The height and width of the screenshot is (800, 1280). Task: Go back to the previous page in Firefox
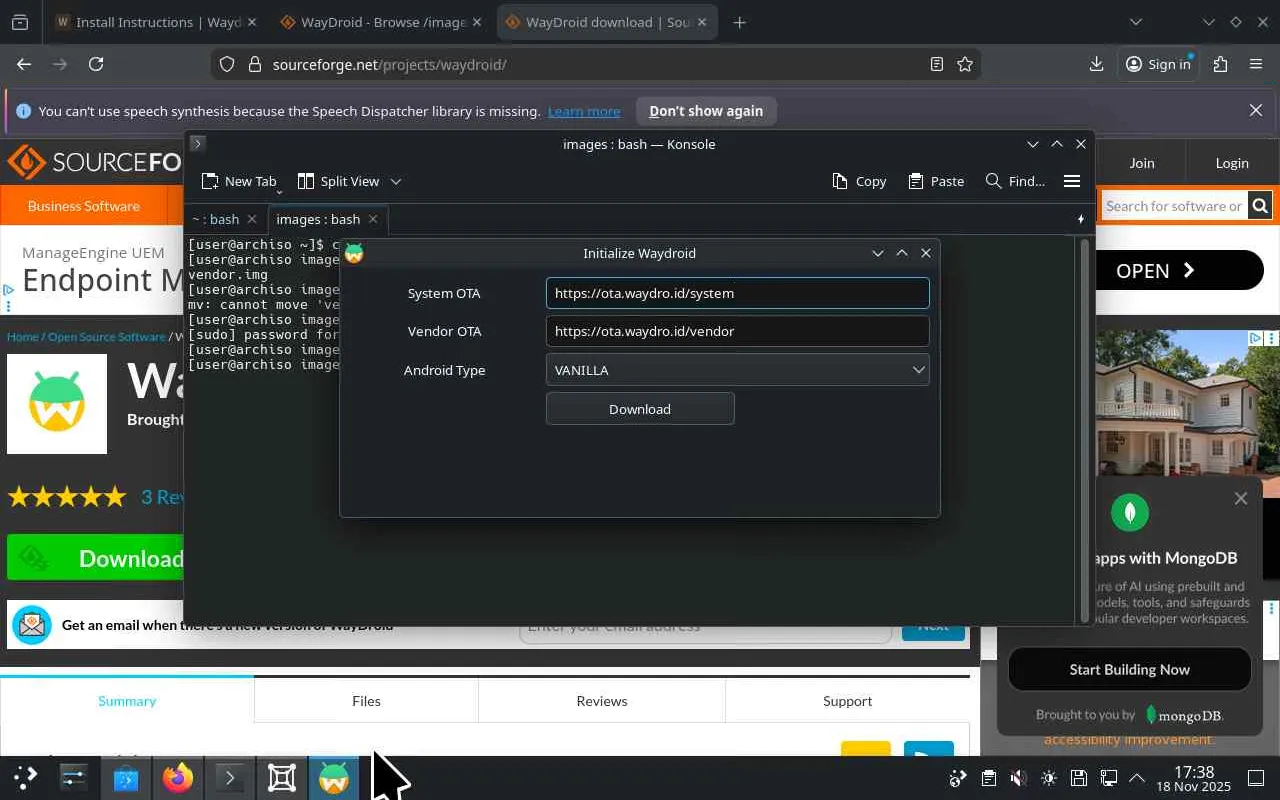pos(24,64)
